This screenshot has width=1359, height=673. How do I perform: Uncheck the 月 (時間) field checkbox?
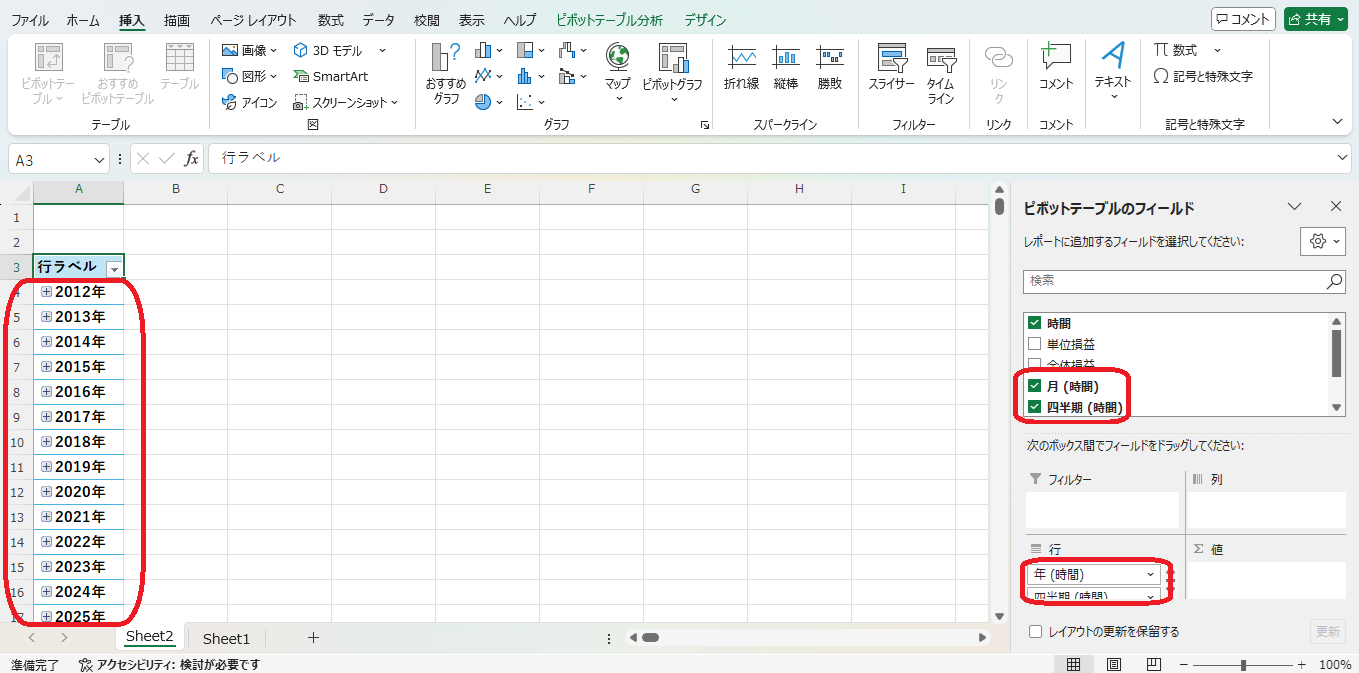point(1035,386)
